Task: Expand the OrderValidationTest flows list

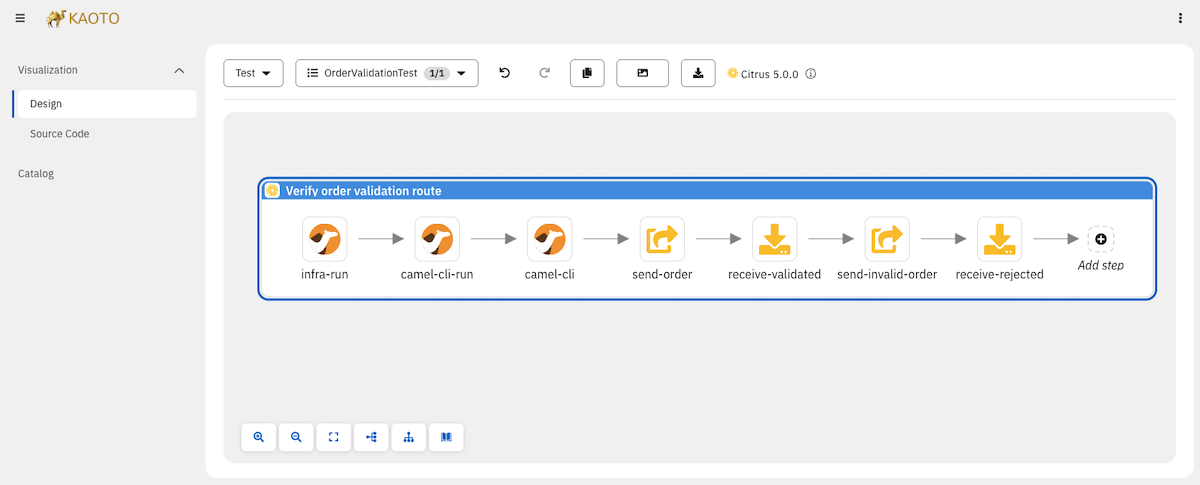Action: tap(387, 73)
